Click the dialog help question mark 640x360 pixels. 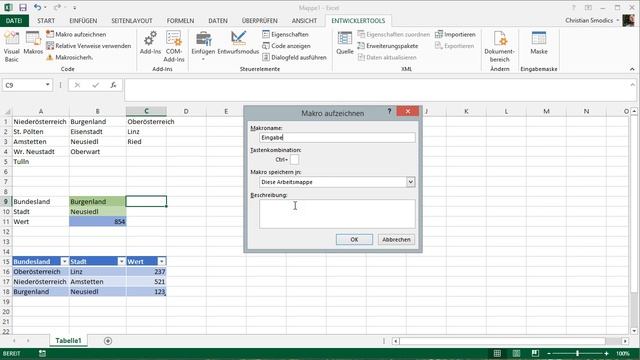coord(389,111)
